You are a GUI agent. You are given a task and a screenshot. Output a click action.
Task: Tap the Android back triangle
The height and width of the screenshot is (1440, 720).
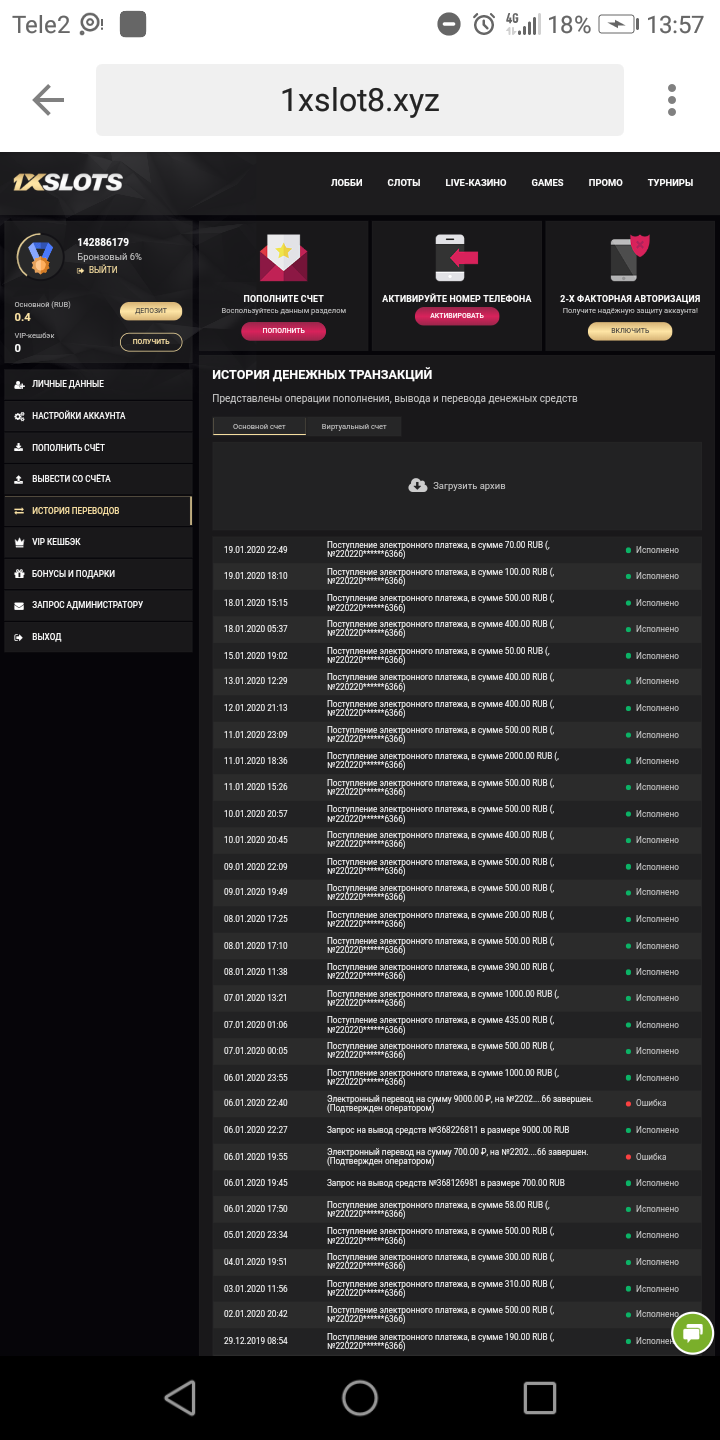[x=180, y=1398]
